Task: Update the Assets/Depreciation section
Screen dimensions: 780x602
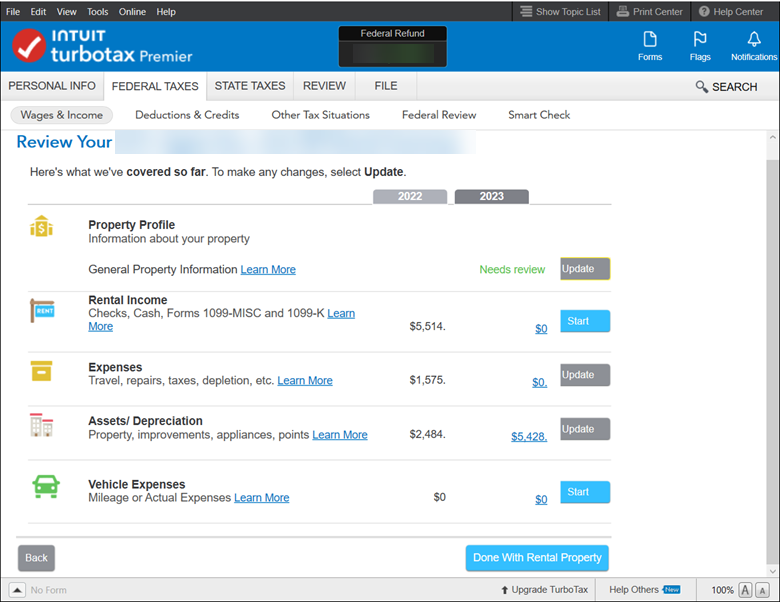Action: pyautogui.click(x=585, y=429)
